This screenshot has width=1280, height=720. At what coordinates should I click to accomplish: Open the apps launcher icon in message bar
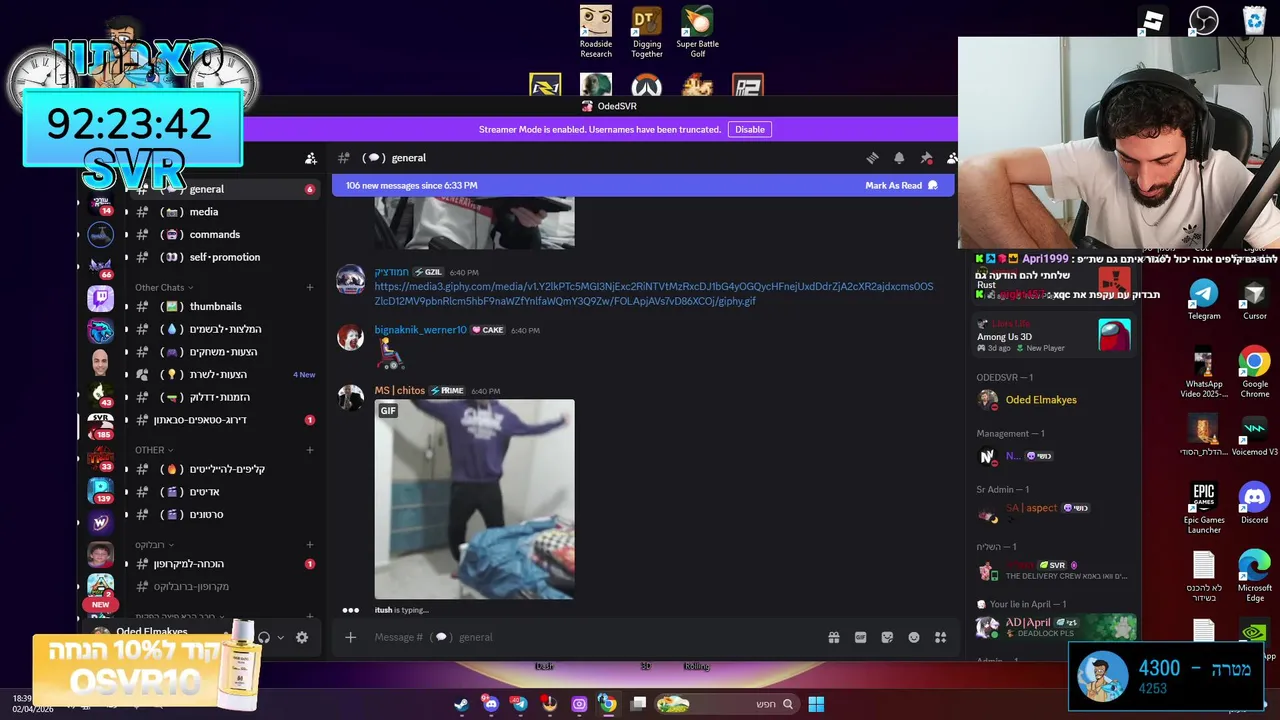click(940, 637)
